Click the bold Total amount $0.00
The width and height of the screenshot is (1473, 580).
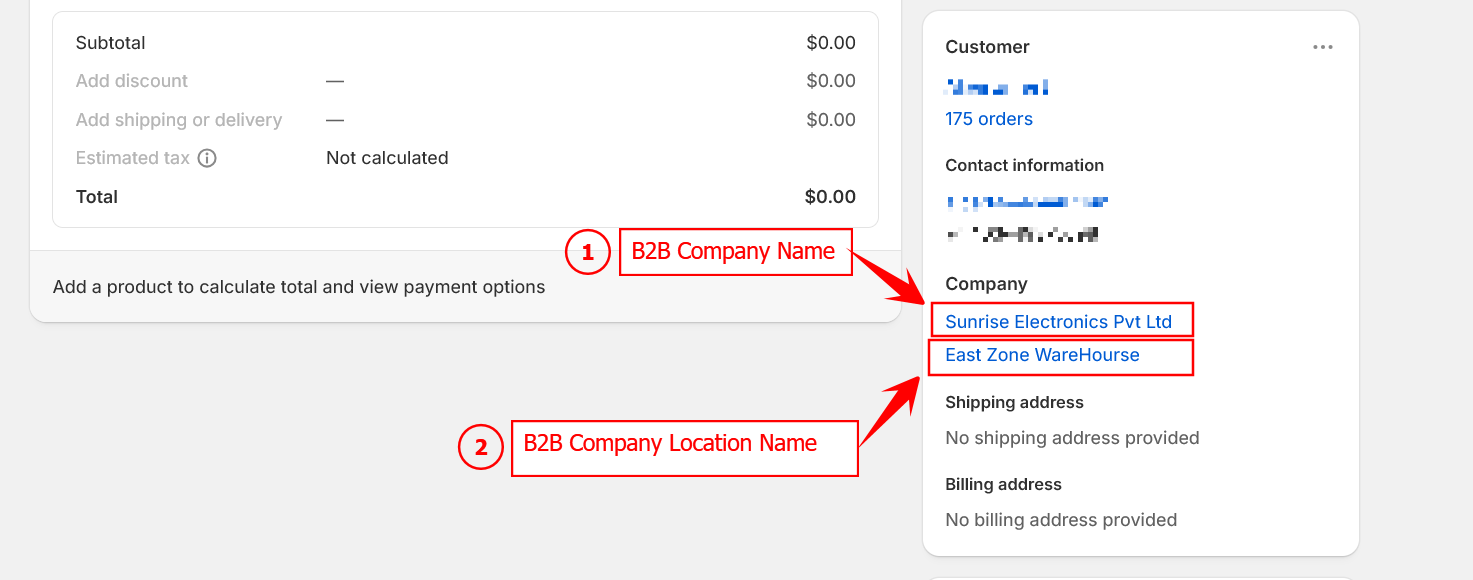(830, 197)
